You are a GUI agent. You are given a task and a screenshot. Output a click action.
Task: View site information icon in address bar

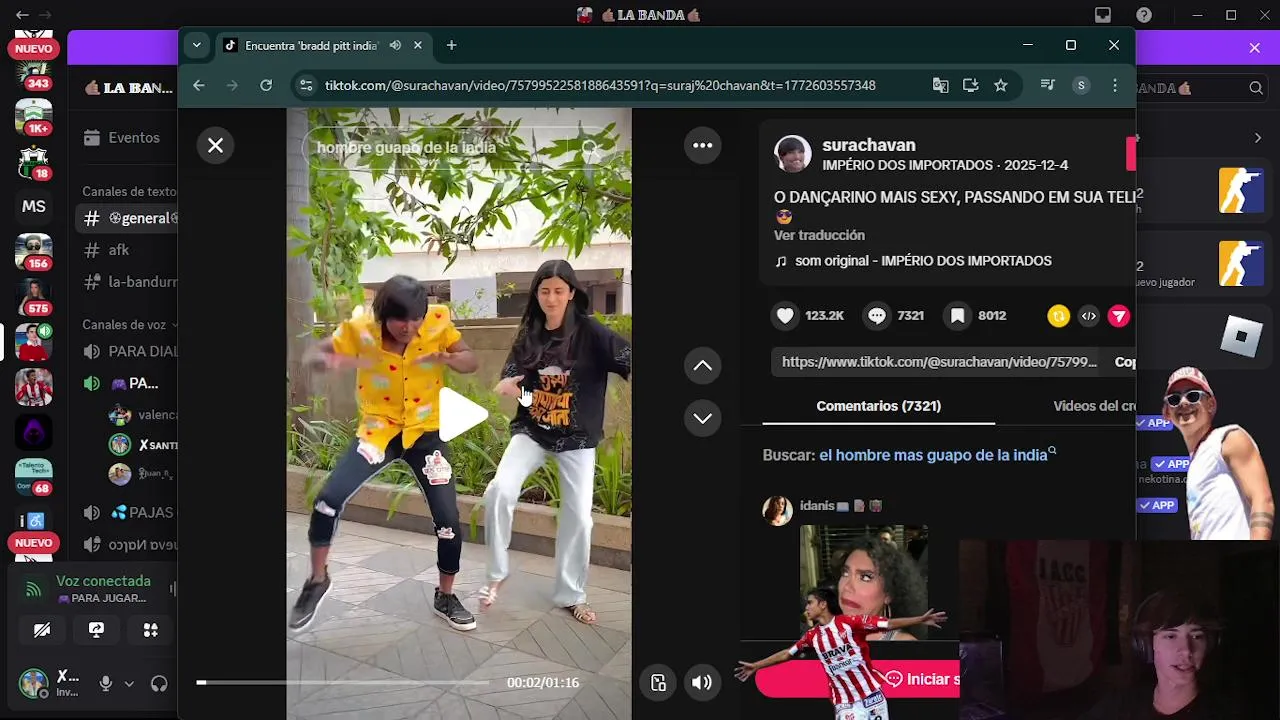(x=306, y=86)
